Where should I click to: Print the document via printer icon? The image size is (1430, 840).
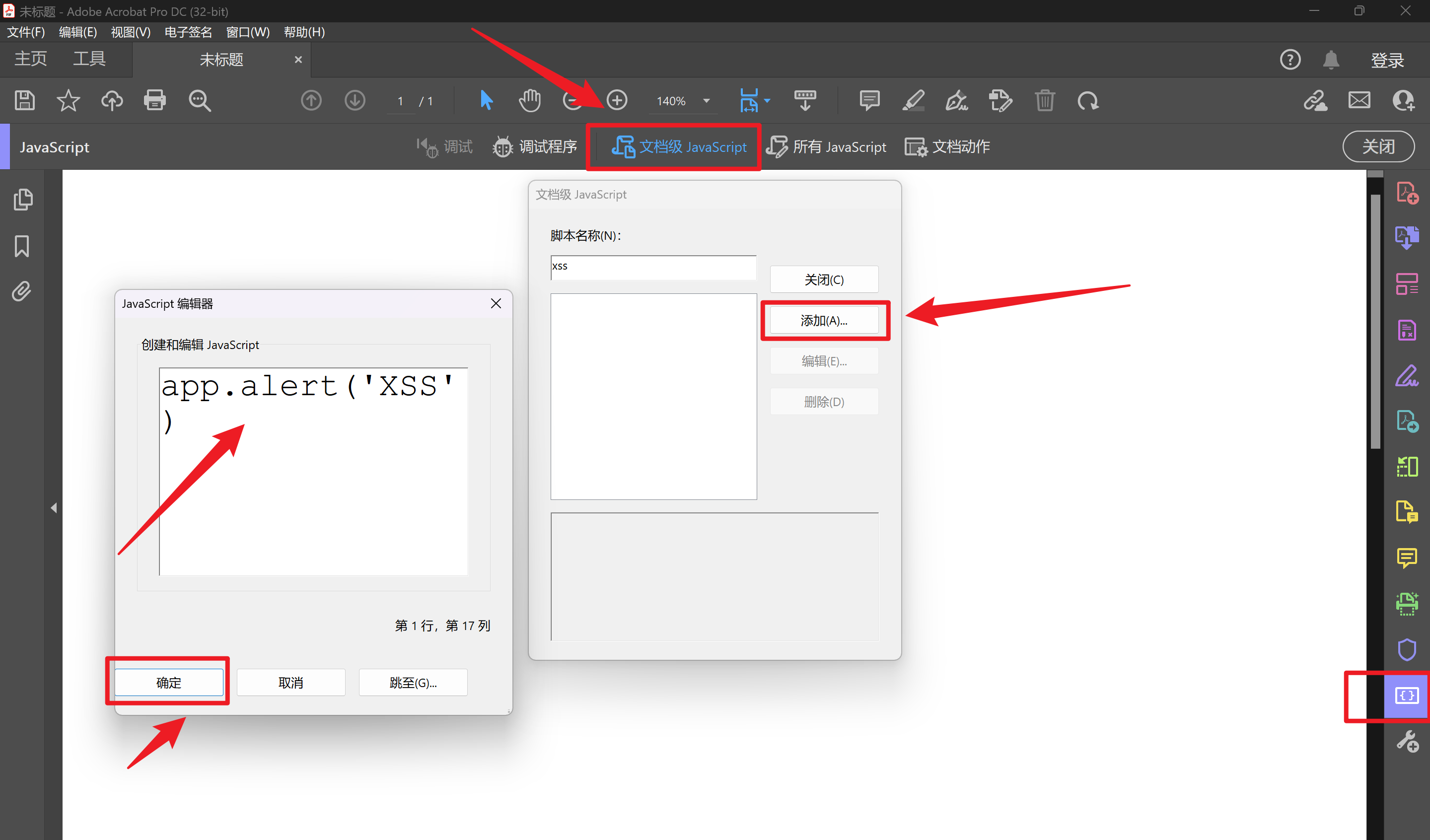154,100
